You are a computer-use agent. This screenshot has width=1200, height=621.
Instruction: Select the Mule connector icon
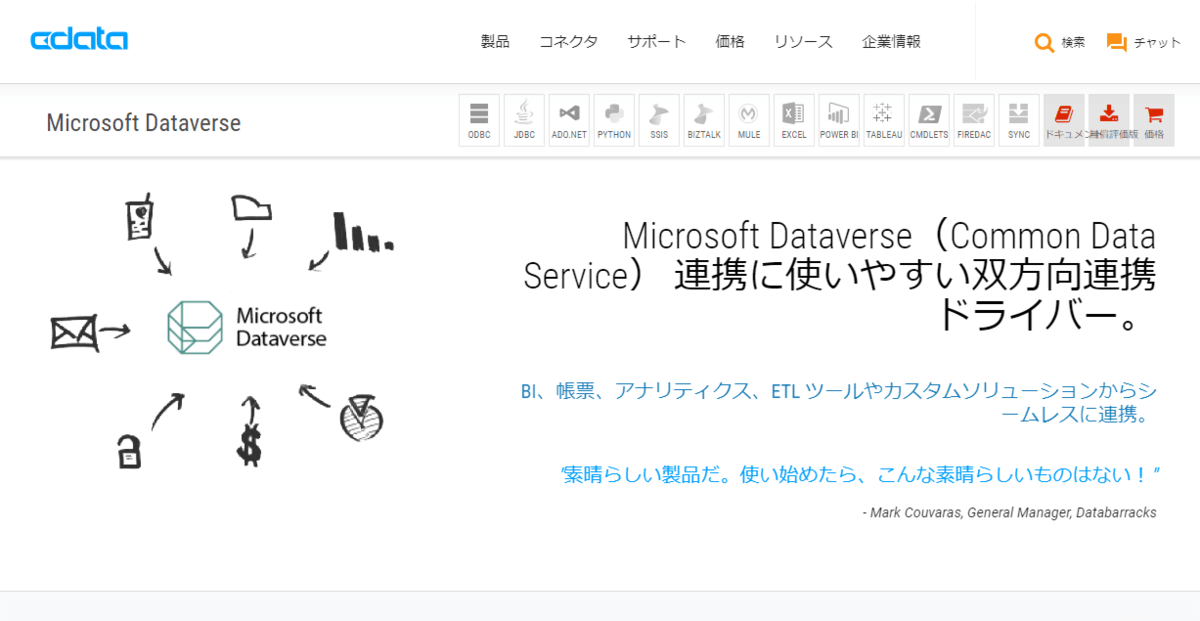pos(749,120)
